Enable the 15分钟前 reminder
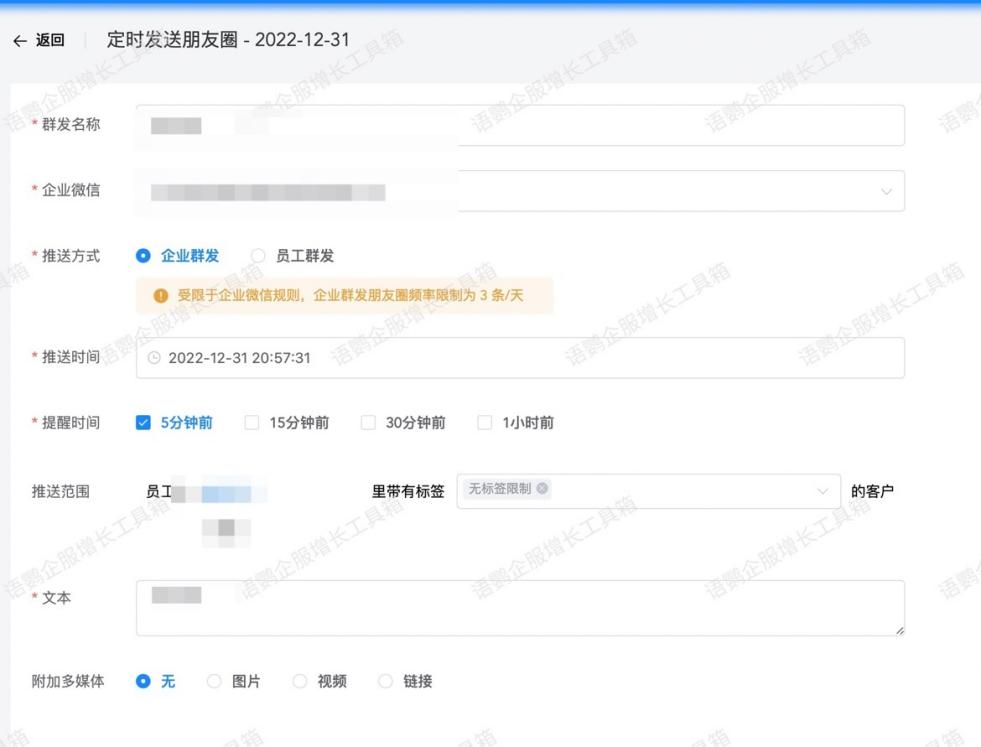 pos(252,423)
